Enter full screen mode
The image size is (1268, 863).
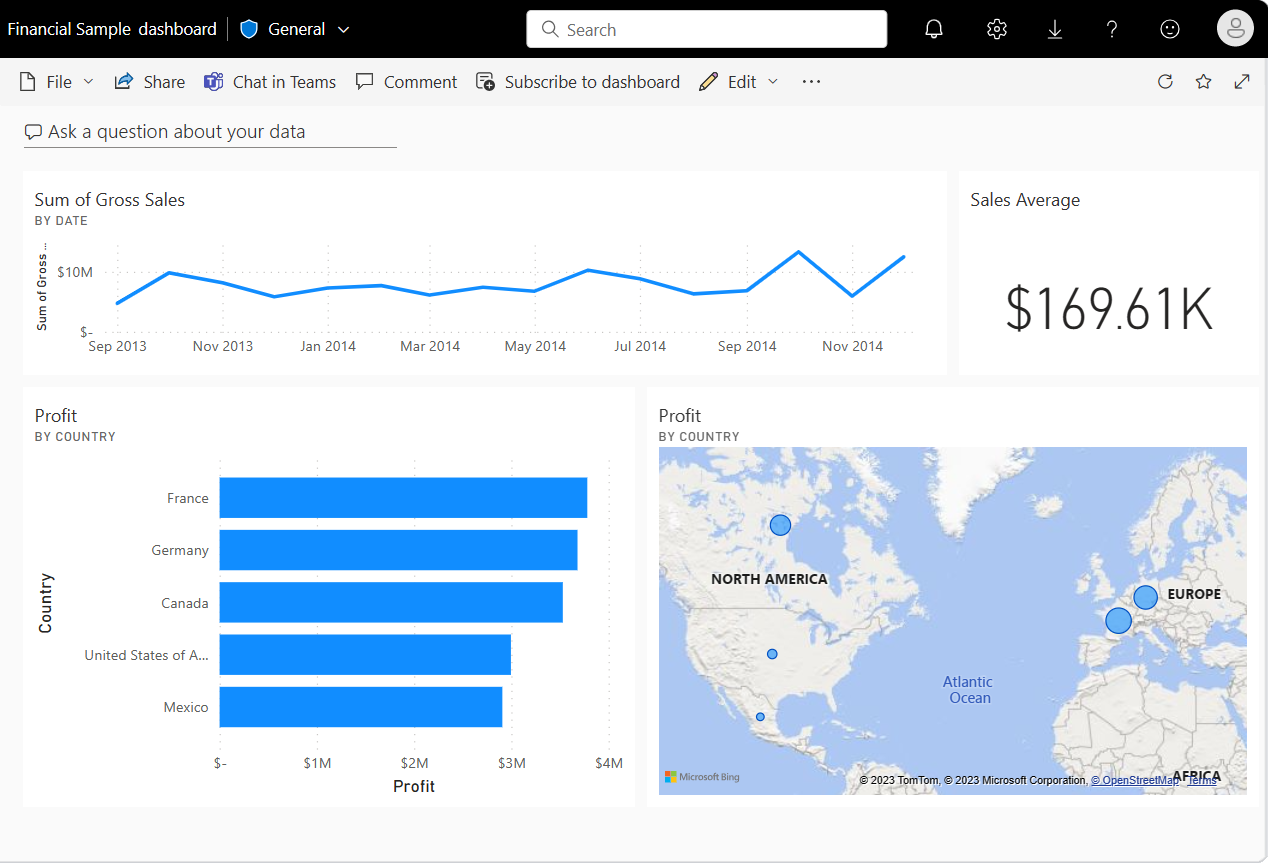[1242, 81]
